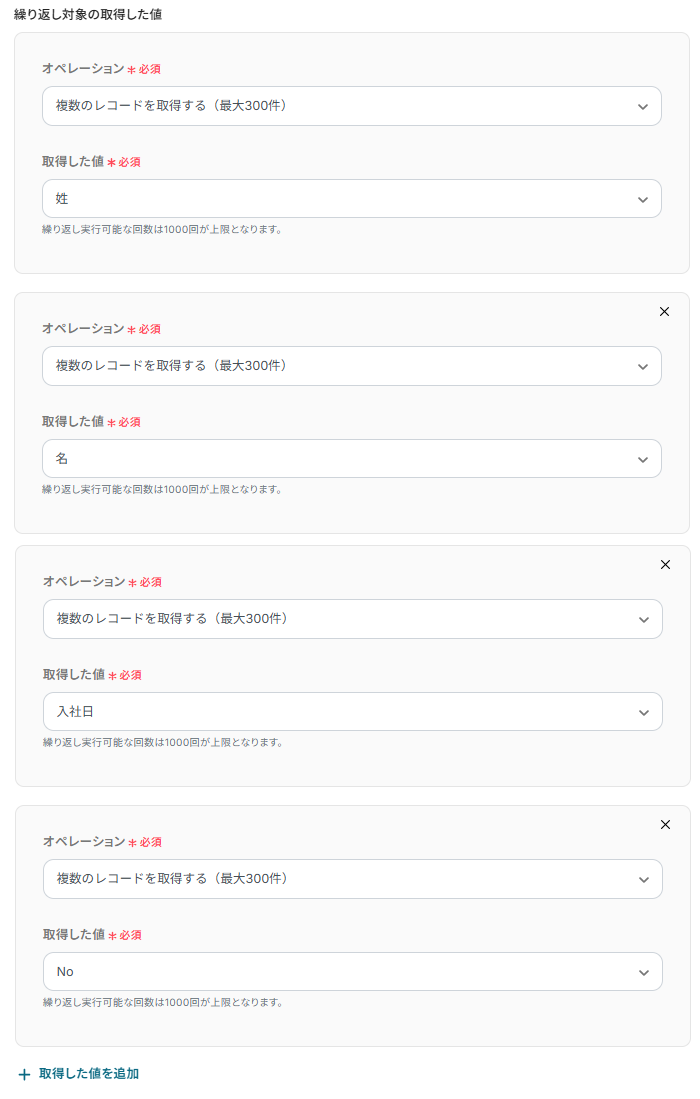
Task: Open the first オペレーション dropdown
Action: (x=352, y=106)
